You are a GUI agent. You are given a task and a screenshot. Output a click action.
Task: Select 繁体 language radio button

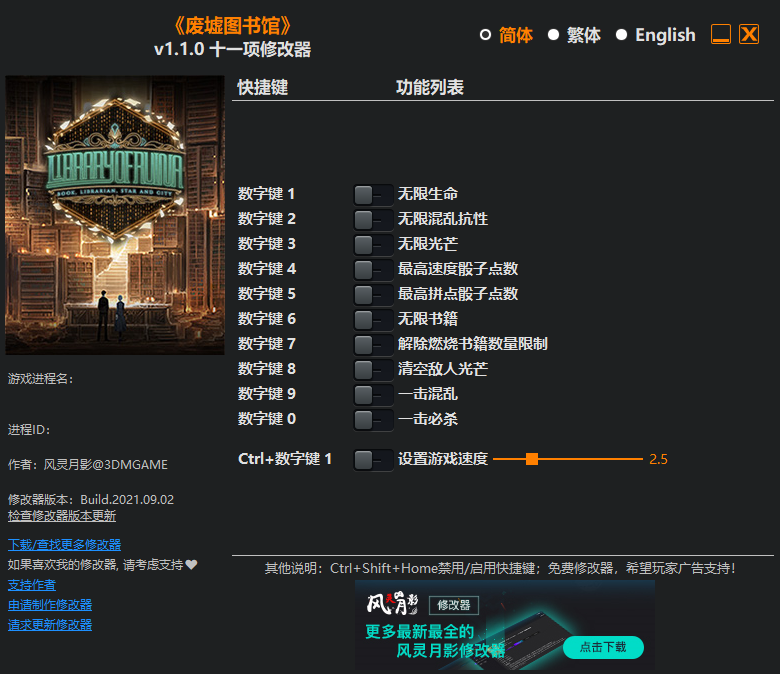coord(553,35)
